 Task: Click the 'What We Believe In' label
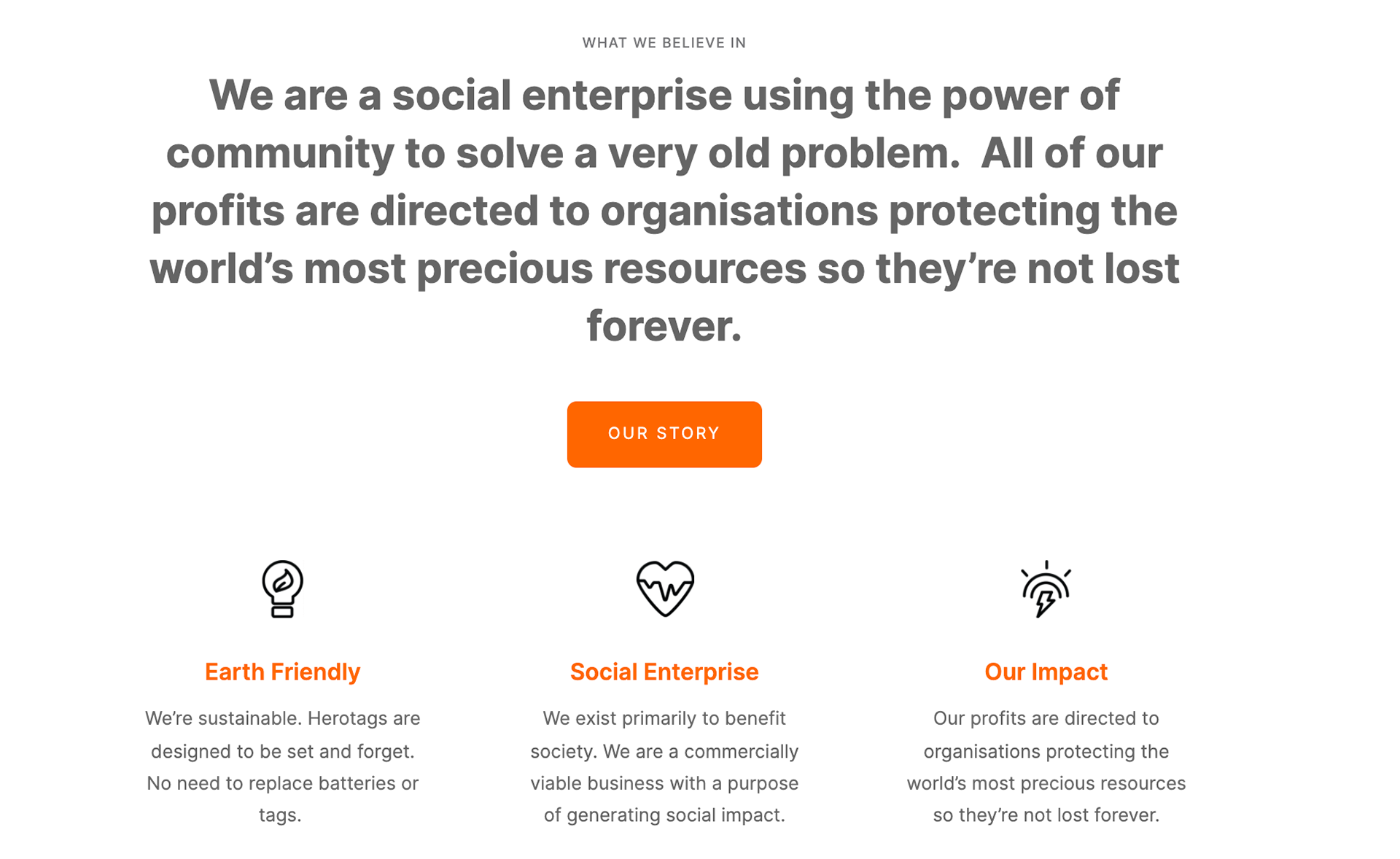pos(664,43)
